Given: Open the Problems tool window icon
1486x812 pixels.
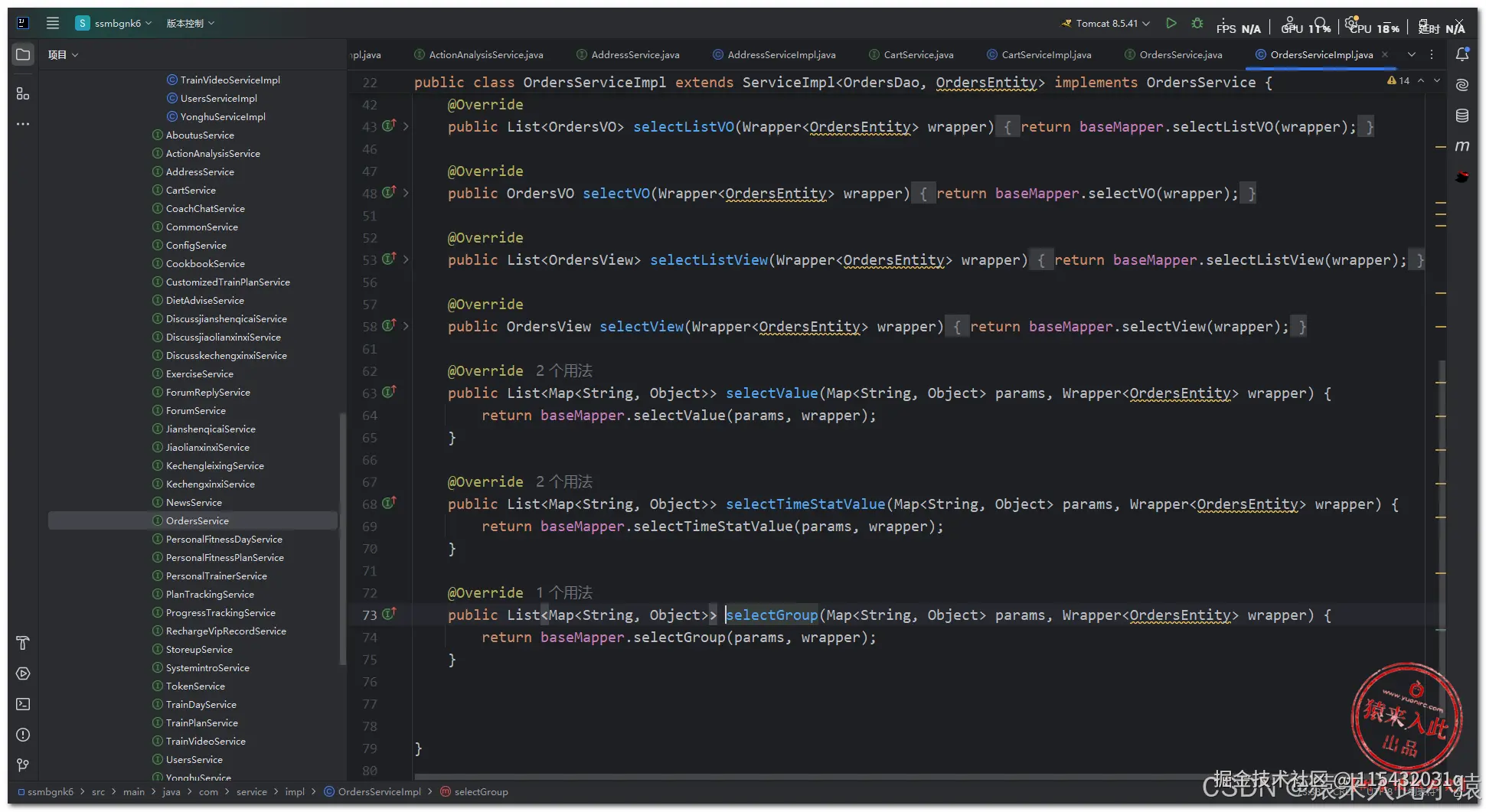Looking at the screenshot, I should (x=23, y=735).
